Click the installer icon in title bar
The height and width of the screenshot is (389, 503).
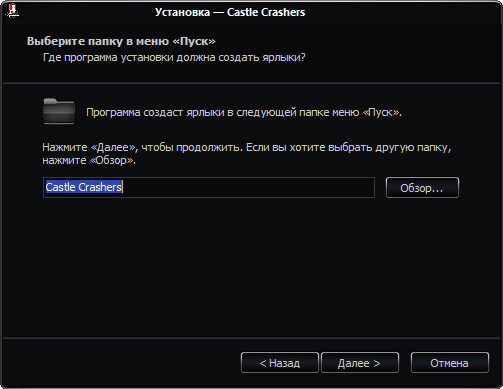pyautogui.click(x=13, y=11)
